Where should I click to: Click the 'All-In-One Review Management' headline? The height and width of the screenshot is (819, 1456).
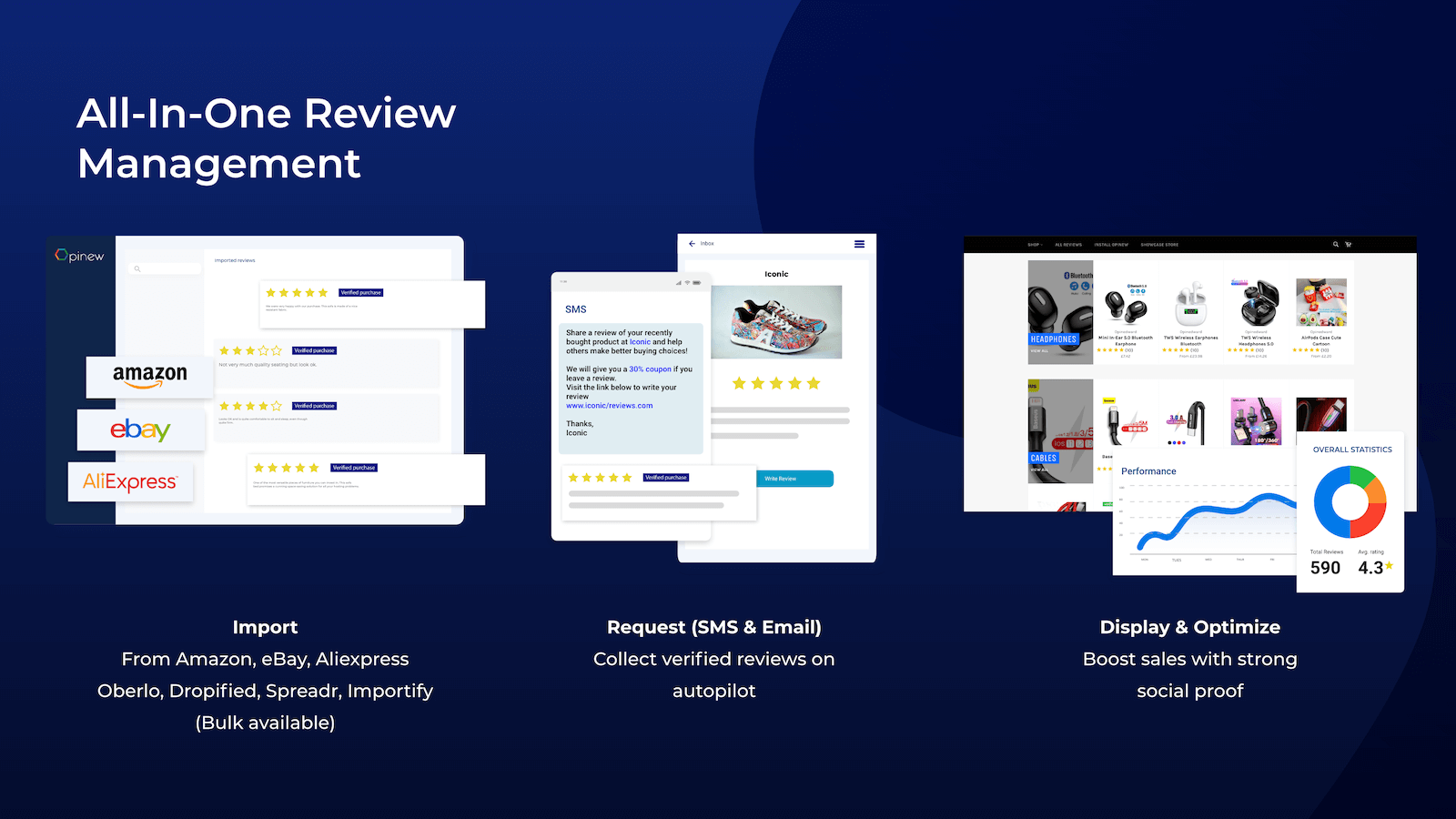click(267, 138)
